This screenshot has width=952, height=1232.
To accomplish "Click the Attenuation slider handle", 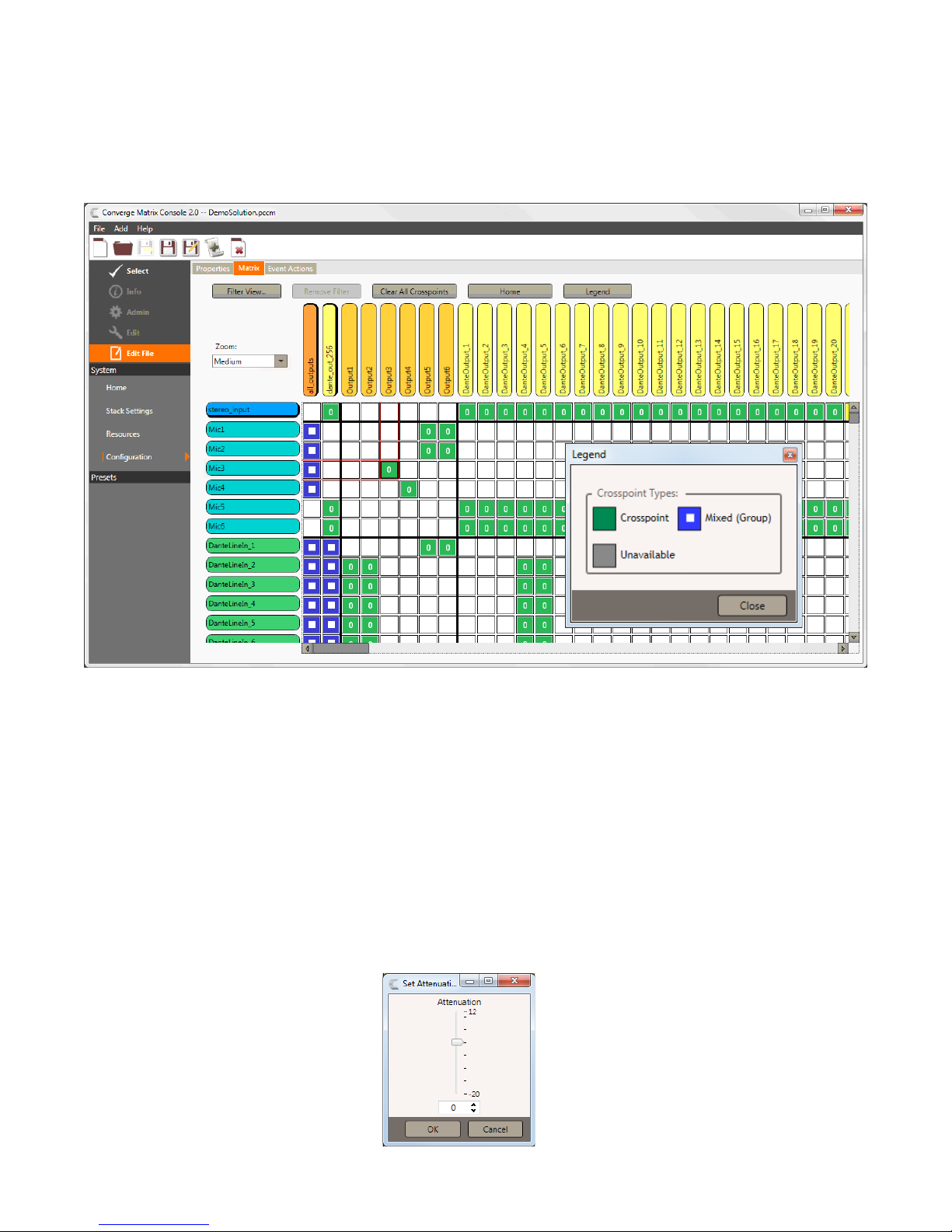I will click(x=457, y=1042).
